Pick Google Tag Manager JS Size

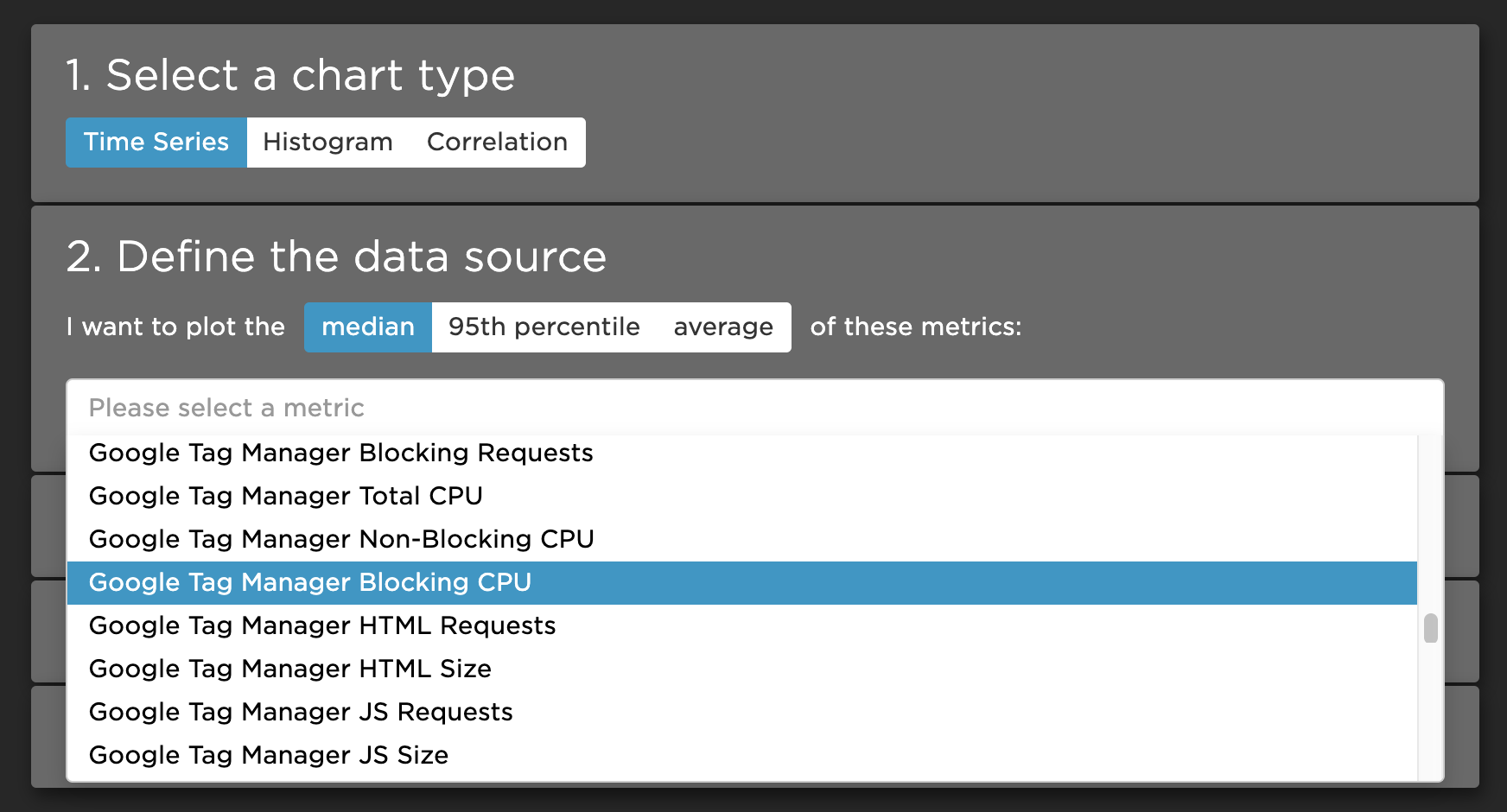coord(269,756)
